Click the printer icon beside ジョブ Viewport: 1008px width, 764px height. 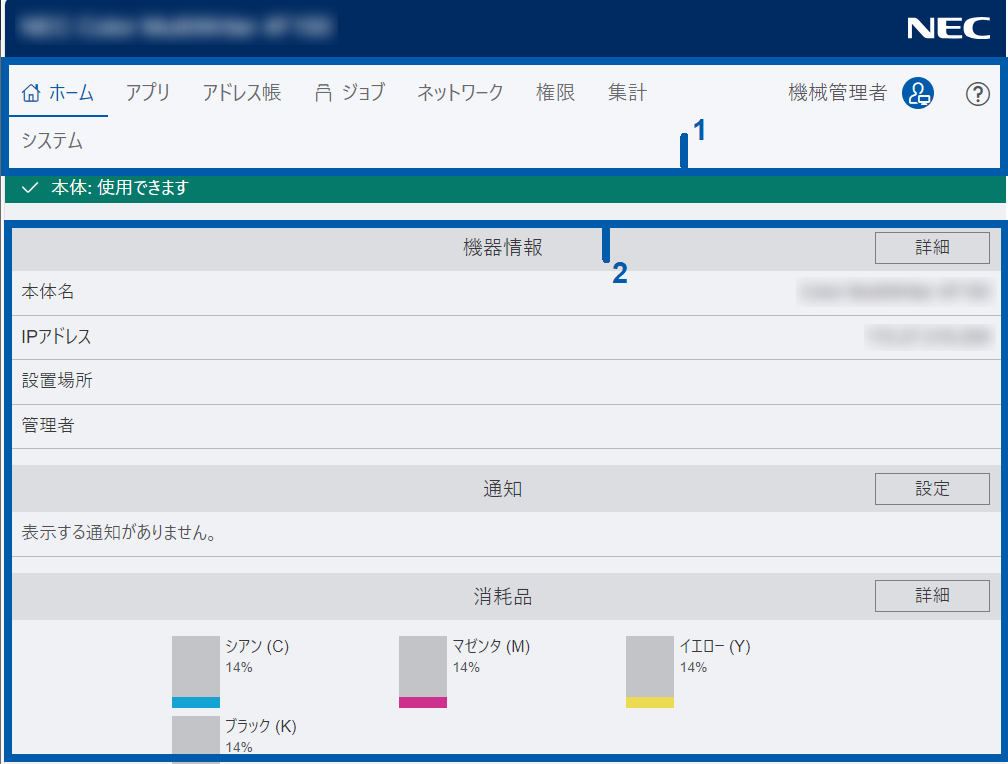(x=323, y=93)
